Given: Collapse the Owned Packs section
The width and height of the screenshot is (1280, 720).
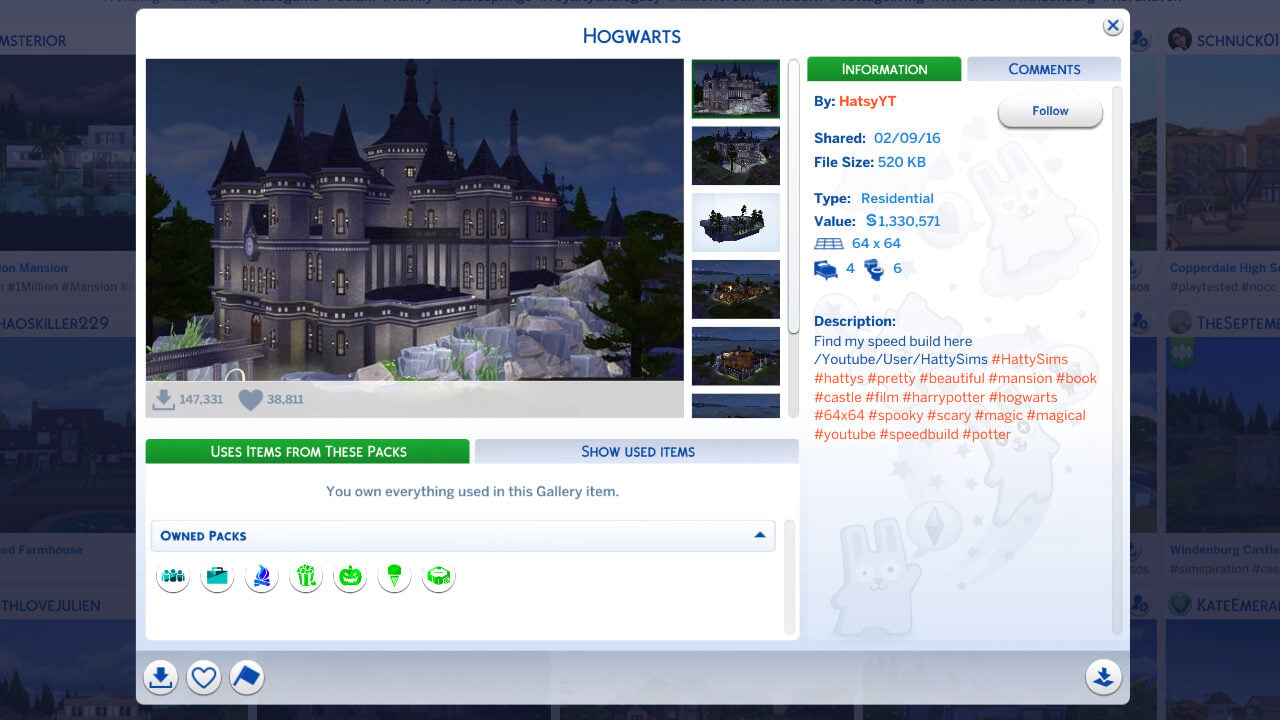Looking at the screenshot, I should click(x=760, y=535).
